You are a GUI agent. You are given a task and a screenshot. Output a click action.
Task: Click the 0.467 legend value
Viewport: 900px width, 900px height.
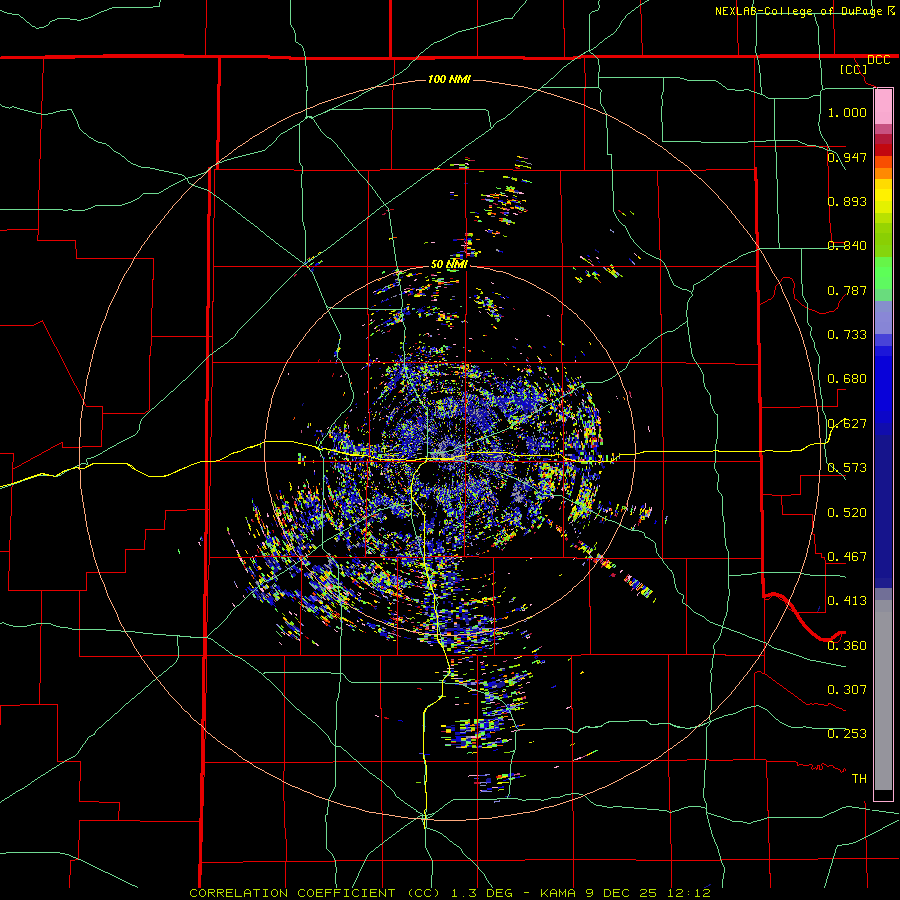coord(847,557)
